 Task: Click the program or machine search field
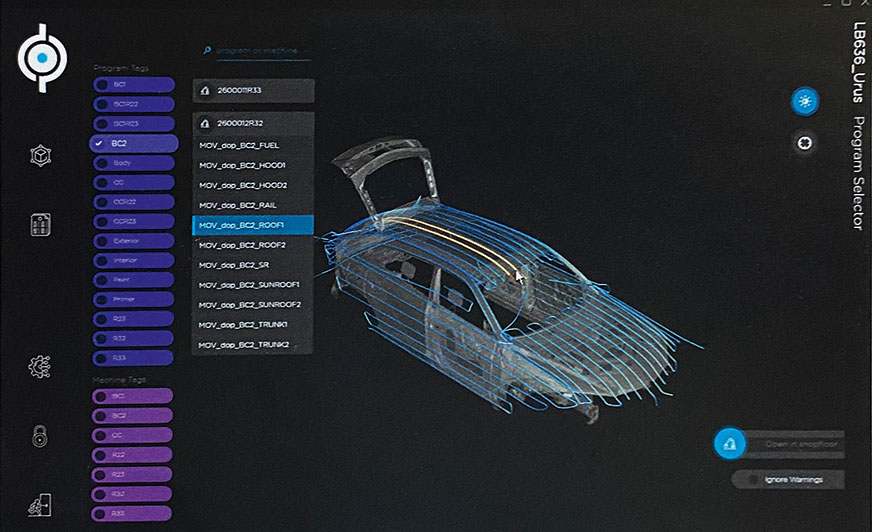[258, 50]
